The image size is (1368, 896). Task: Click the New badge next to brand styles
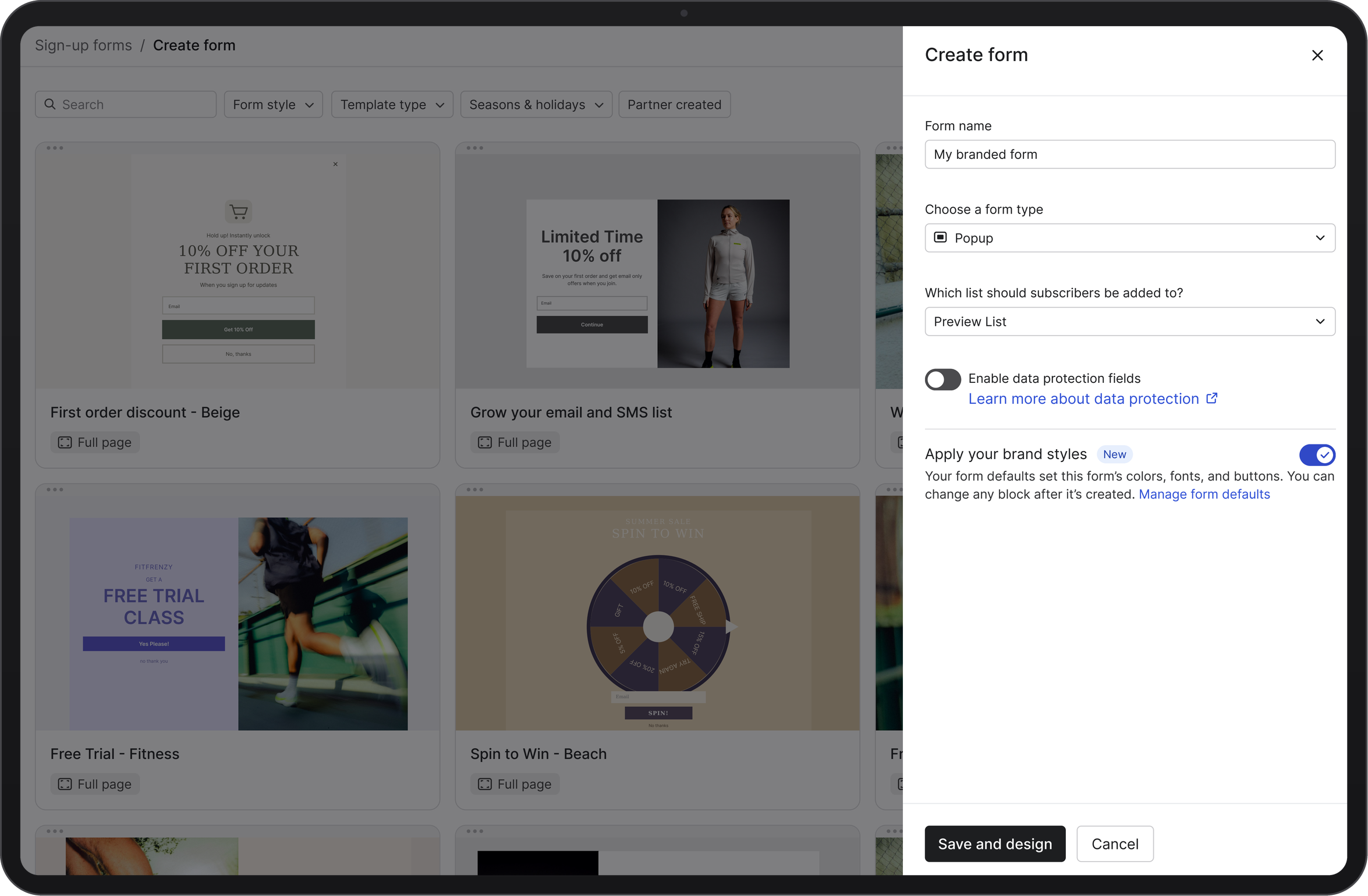1114,454
